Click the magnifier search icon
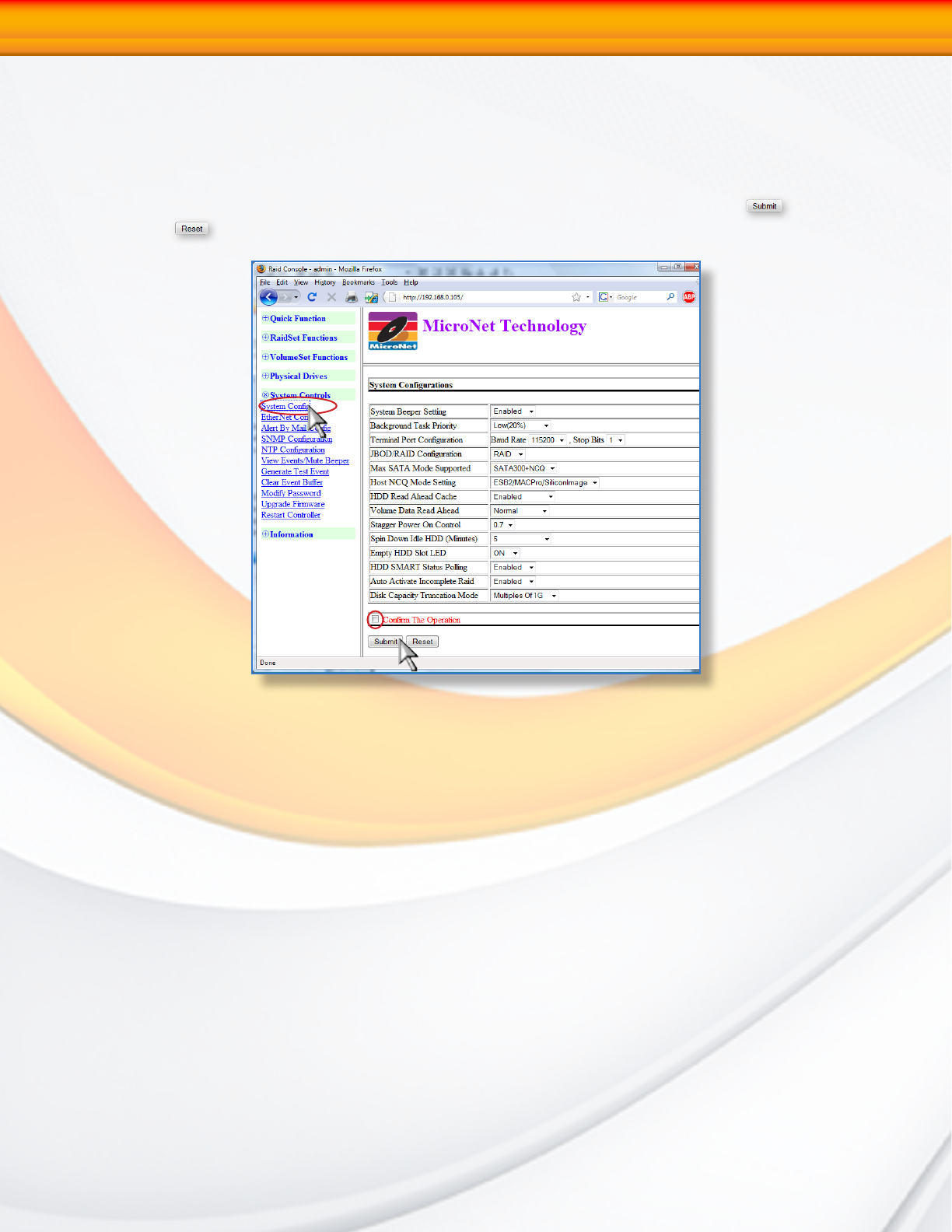Screen dimensions: 952x1232 click(670, 297)
